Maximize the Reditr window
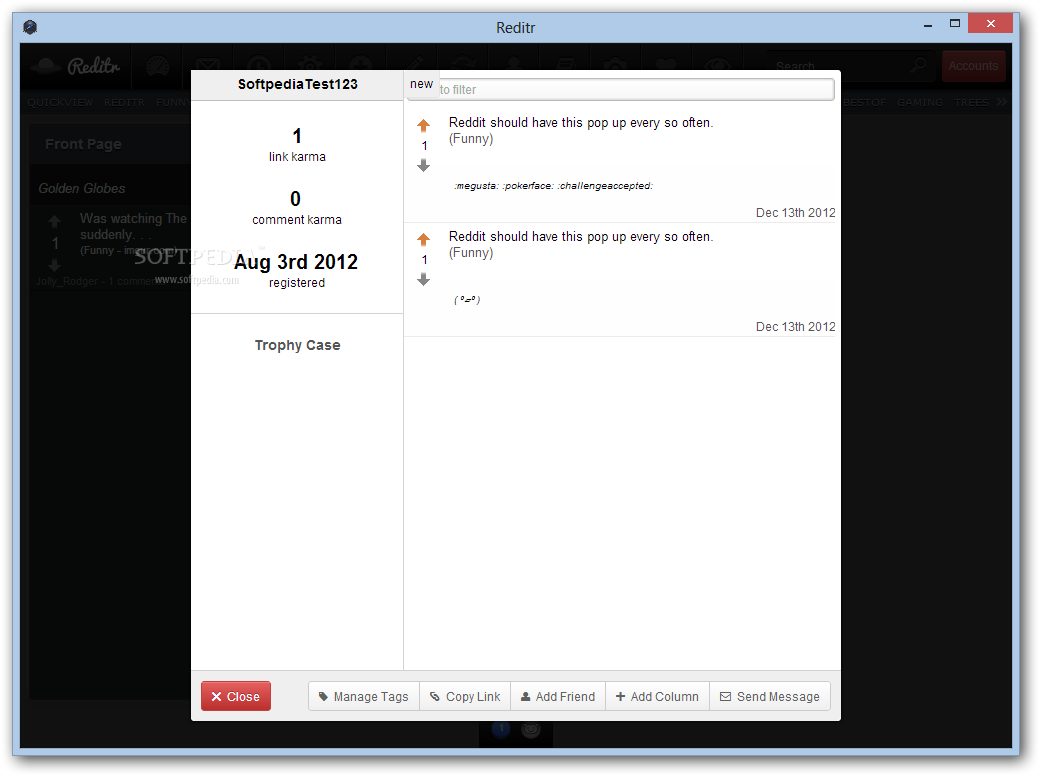The width and height of the screenshot is (1040, 776). point(954,23)
